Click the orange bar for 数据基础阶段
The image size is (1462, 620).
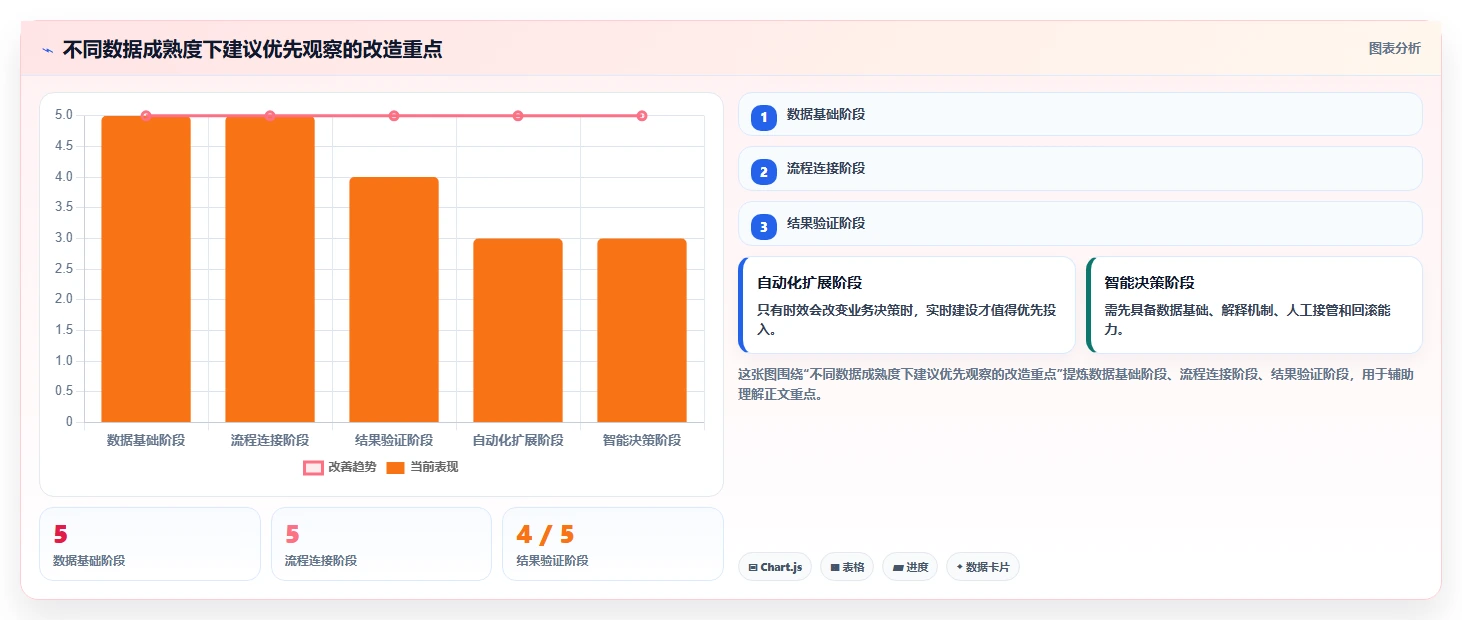click(x=146, y=269)
